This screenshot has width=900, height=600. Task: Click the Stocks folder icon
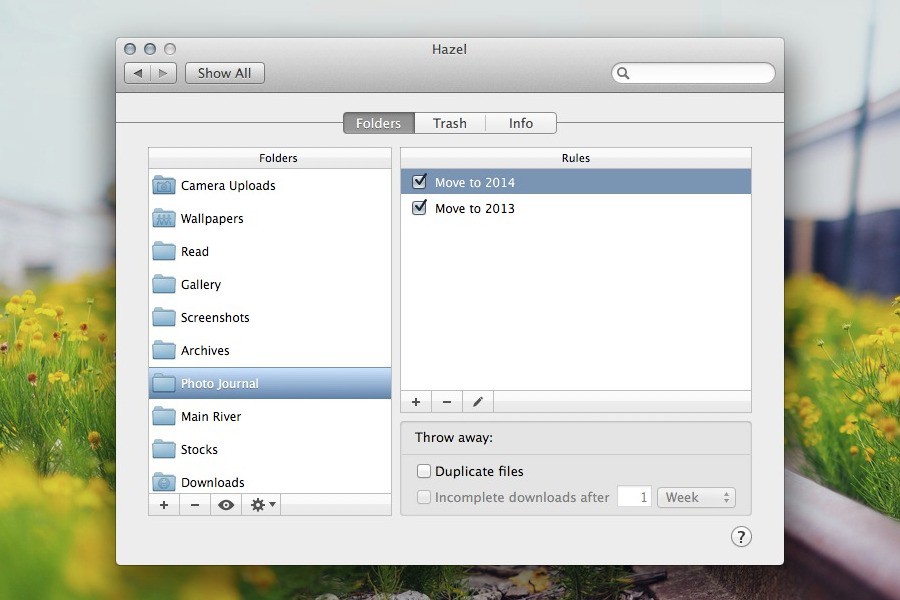point(164,450)
